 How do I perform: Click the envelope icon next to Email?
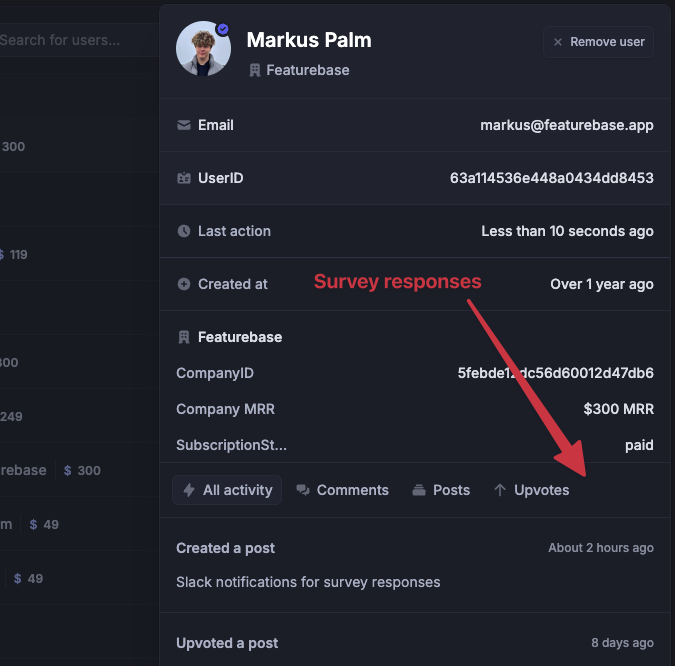tap(184, 125)
